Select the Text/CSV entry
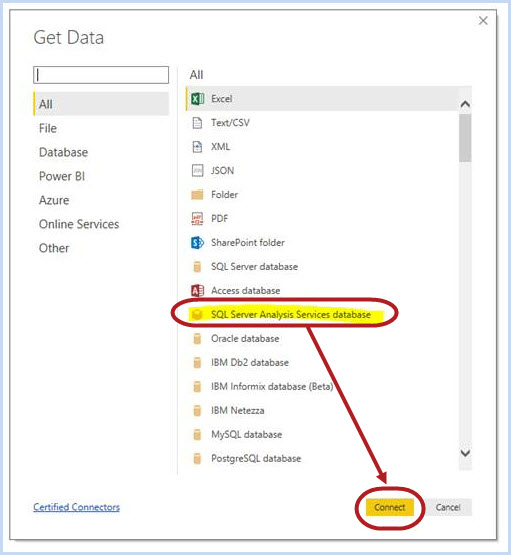The height and width of the screenshot is (555, 511). pos(322,123)
